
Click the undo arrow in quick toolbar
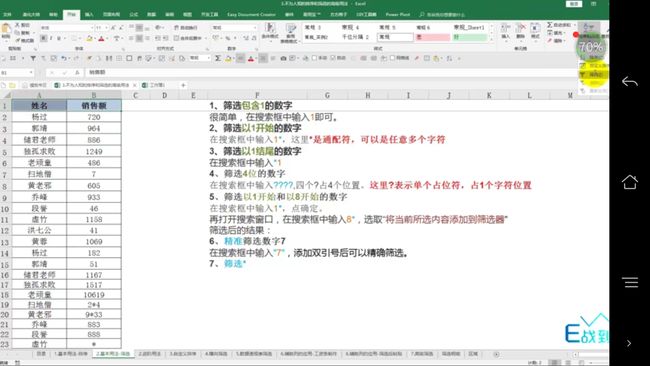[64, 58]
